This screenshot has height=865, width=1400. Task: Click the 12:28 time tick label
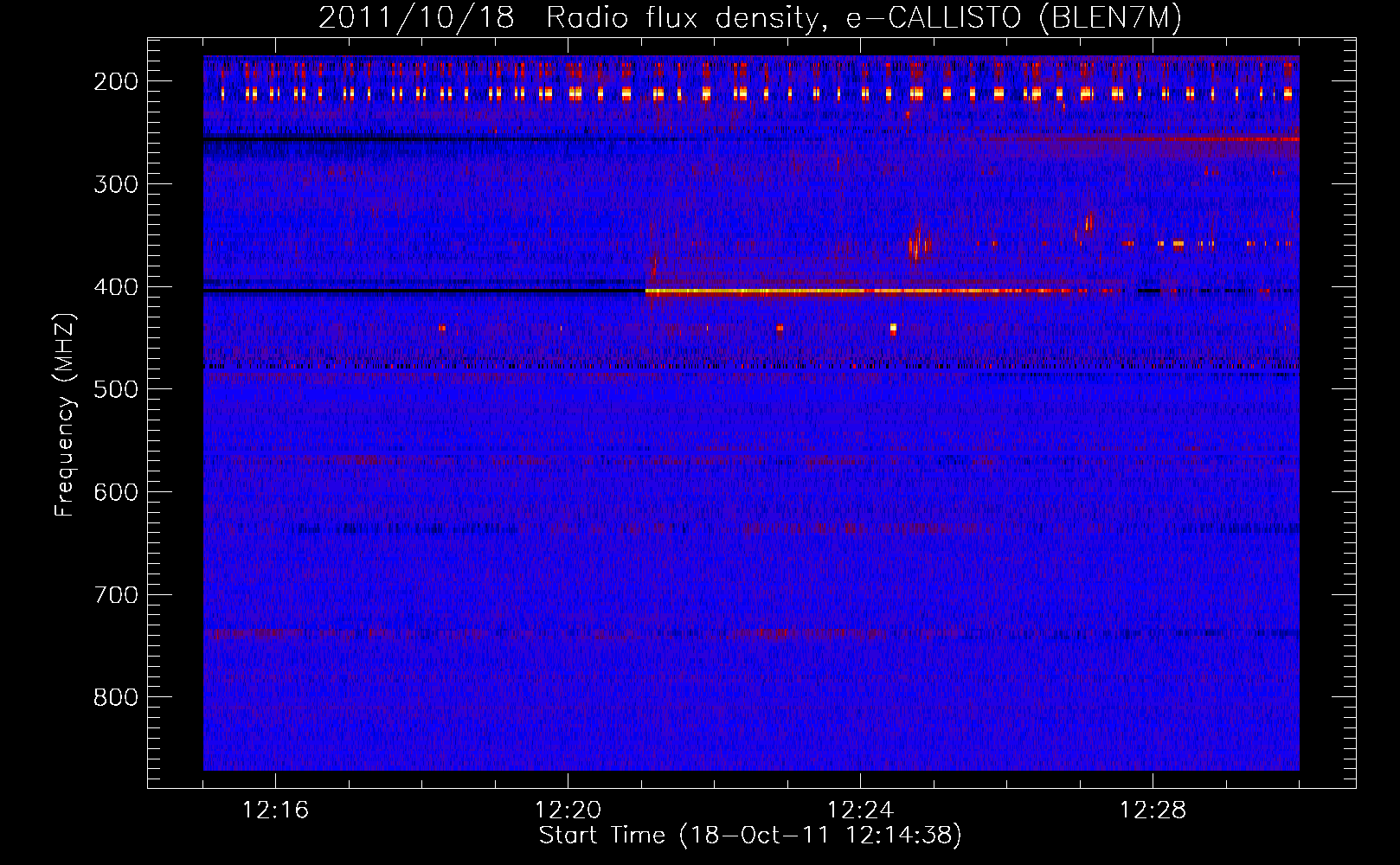pos(1153,811)
